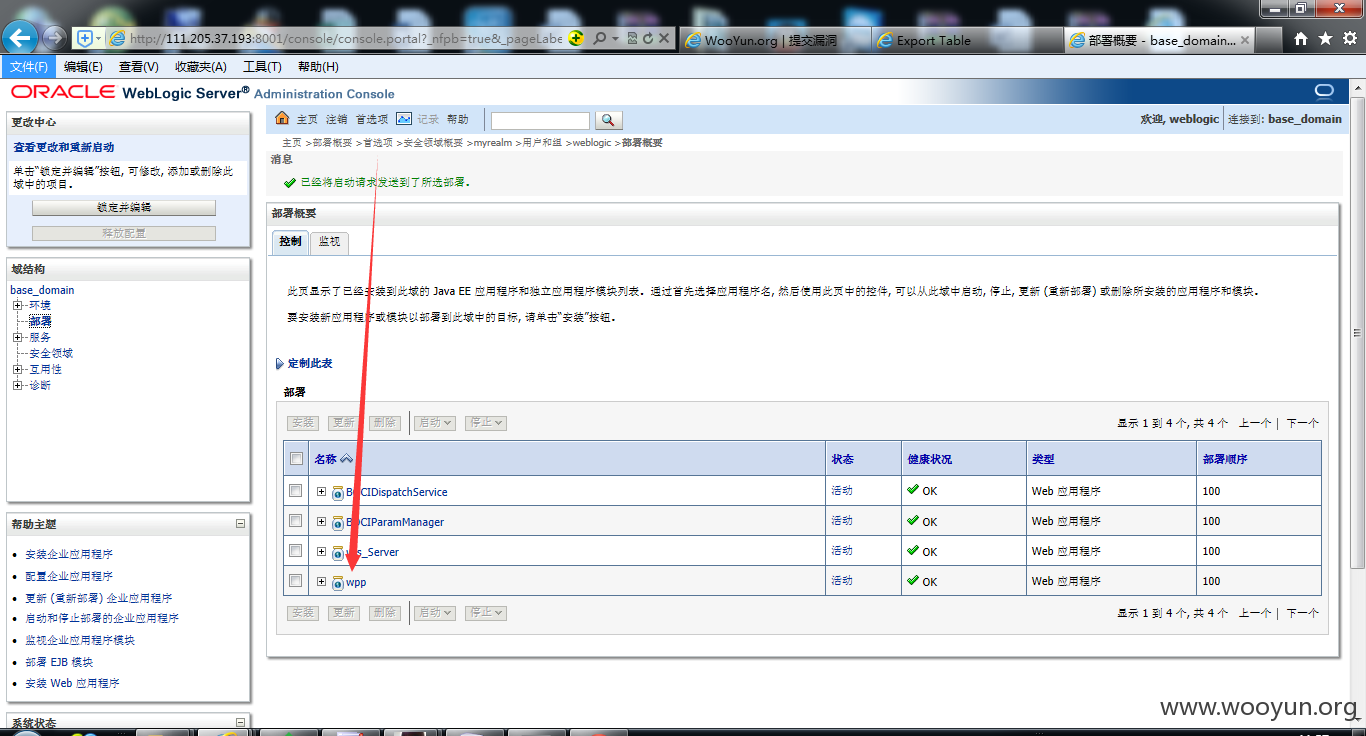Click the 注销 logout link

click(337, 119)
